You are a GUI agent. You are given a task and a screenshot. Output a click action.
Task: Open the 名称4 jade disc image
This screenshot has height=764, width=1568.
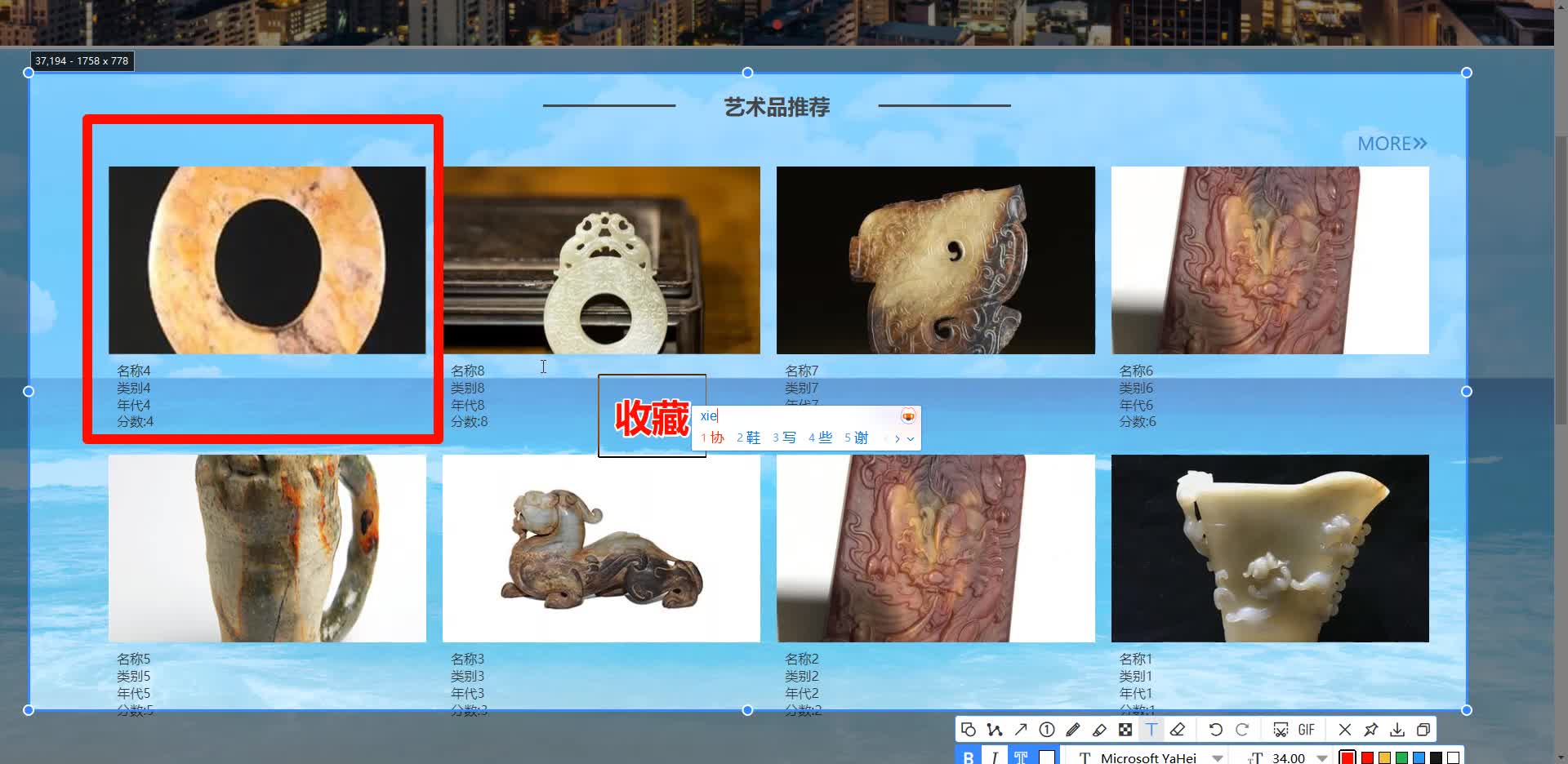[267, 260]
